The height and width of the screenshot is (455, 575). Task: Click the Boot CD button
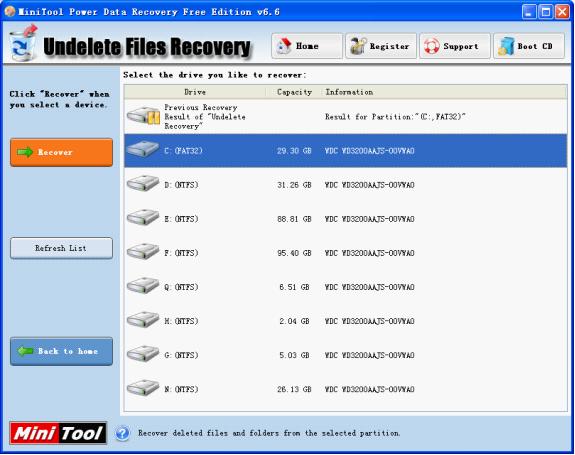point(529,46)
